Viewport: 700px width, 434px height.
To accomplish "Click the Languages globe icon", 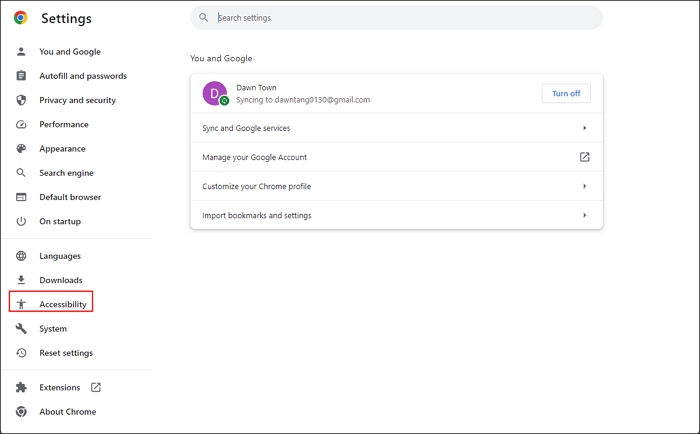I will pos(21,256).
